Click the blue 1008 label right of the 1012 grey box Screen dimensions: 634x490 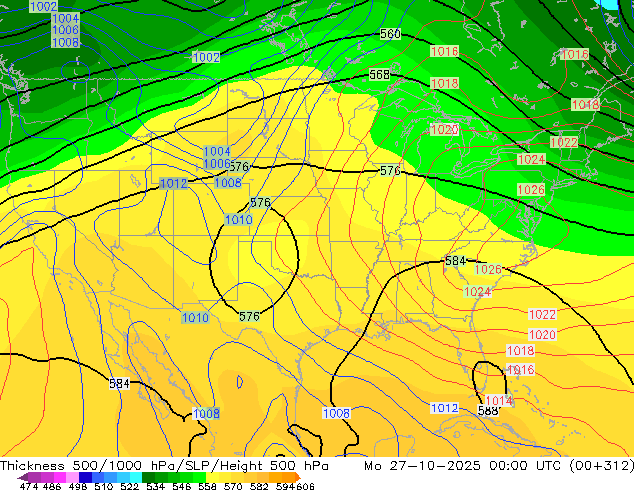coord(228,183)
